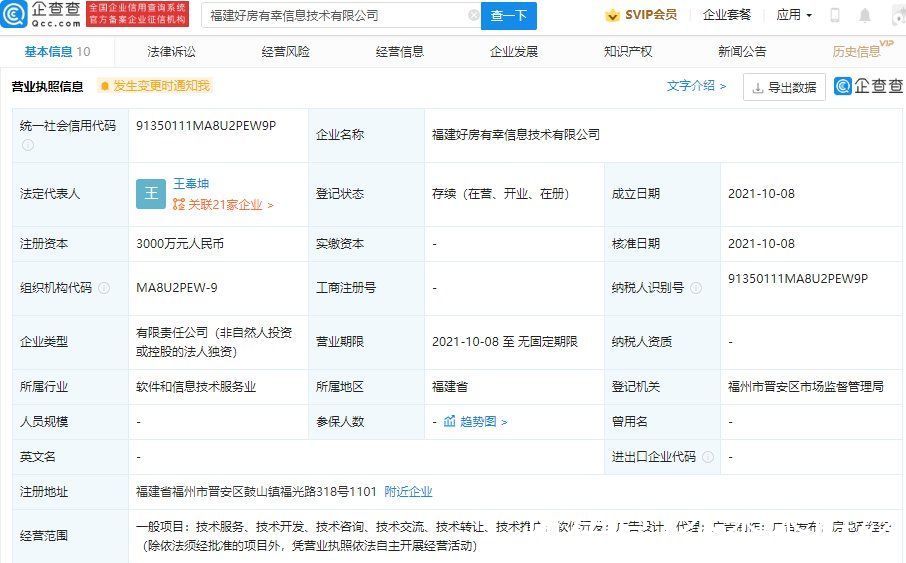Select 软件和信息技术服务业 industry value
The height and width of the screenshot is (563, 906).
click(196, 387)
